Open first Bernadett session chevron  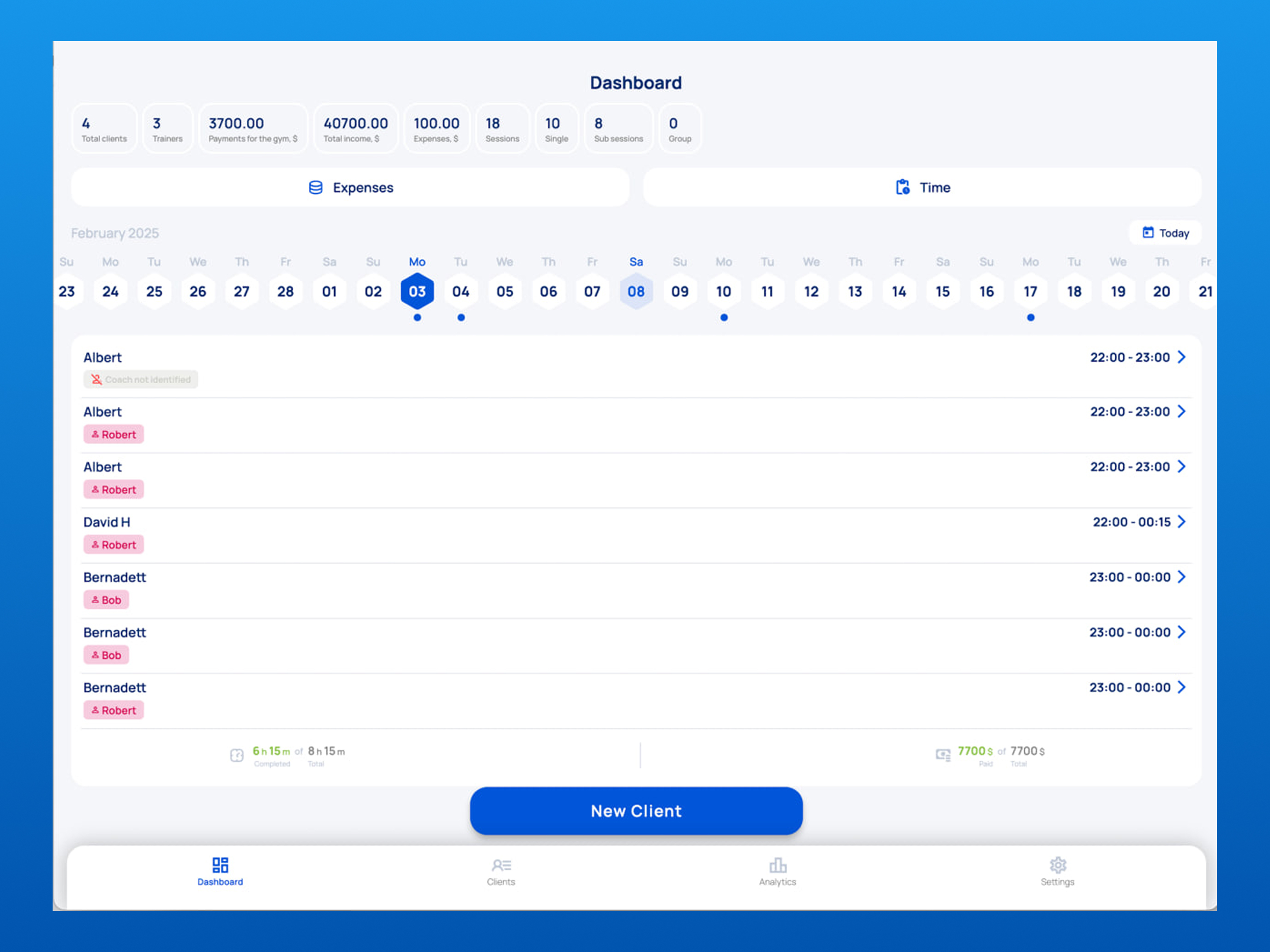tap(1181, 577)
